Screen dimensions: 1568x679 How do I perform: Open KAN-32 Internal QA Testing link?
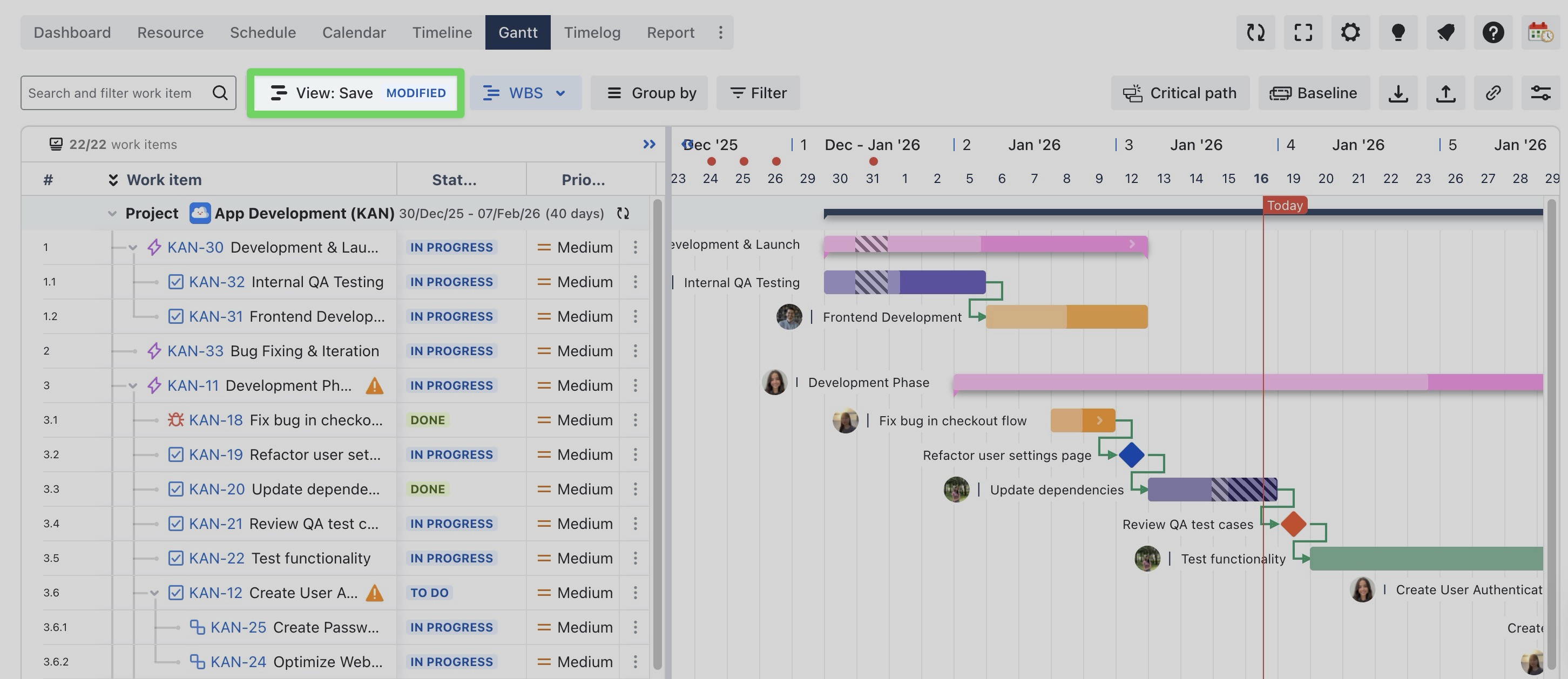(x=216, y=282)
